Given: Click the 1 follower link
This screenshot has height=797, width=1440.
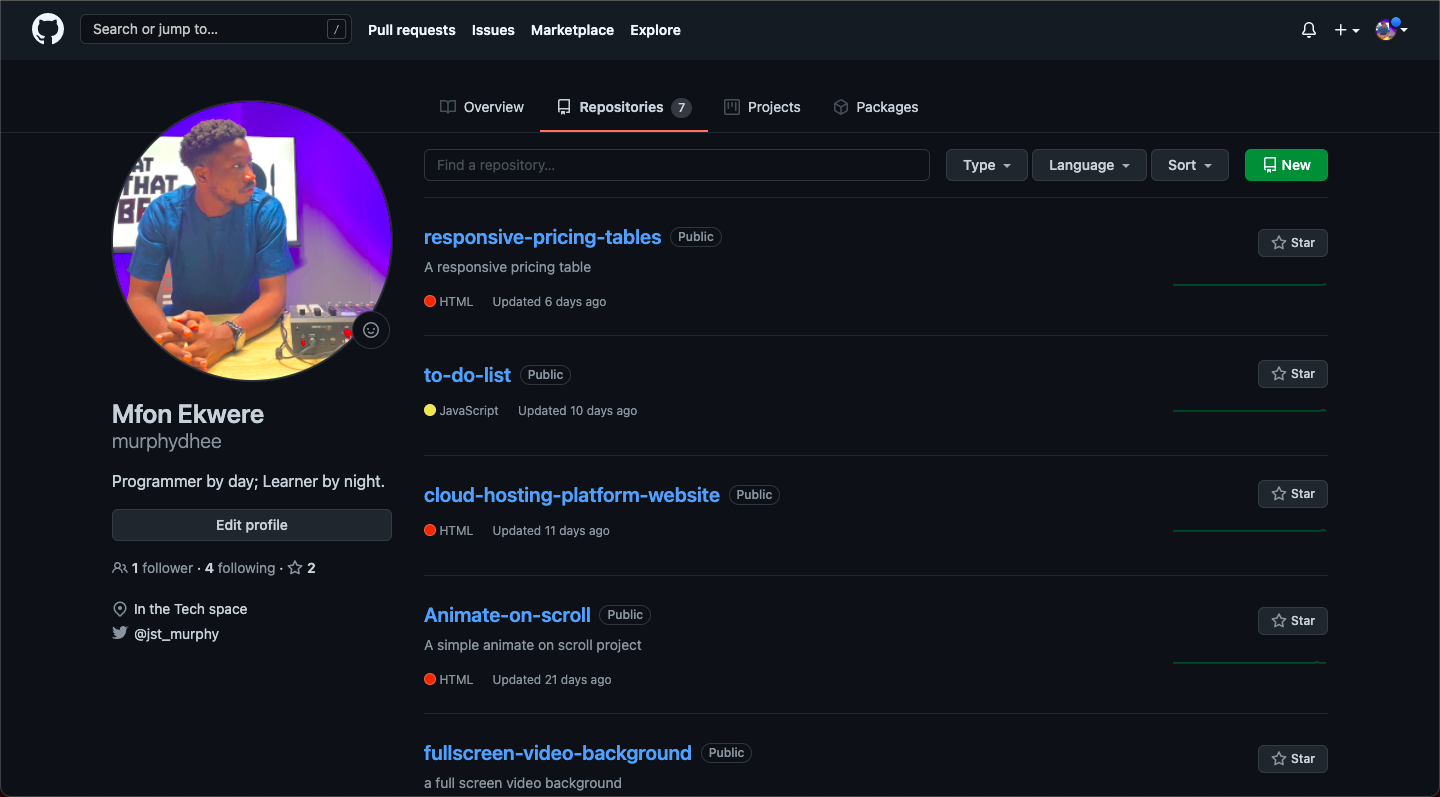Looking at the screenshot, I should pos(162,568).
